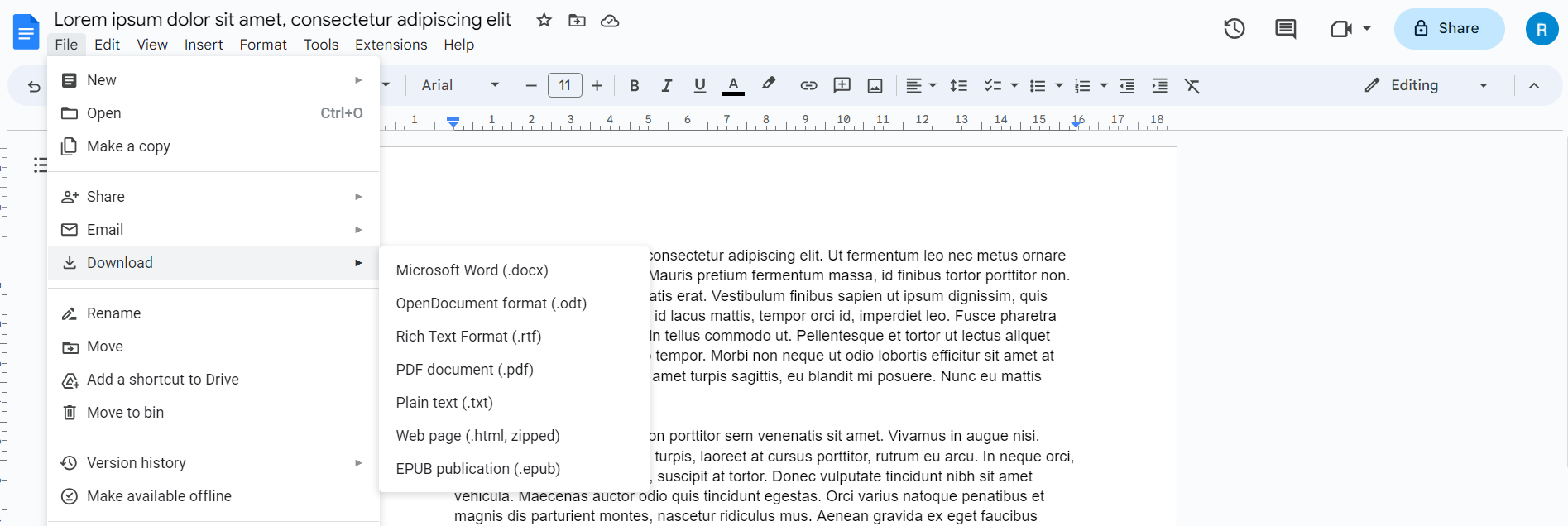Download as PDF document (.pdf)

click(514, 370)
